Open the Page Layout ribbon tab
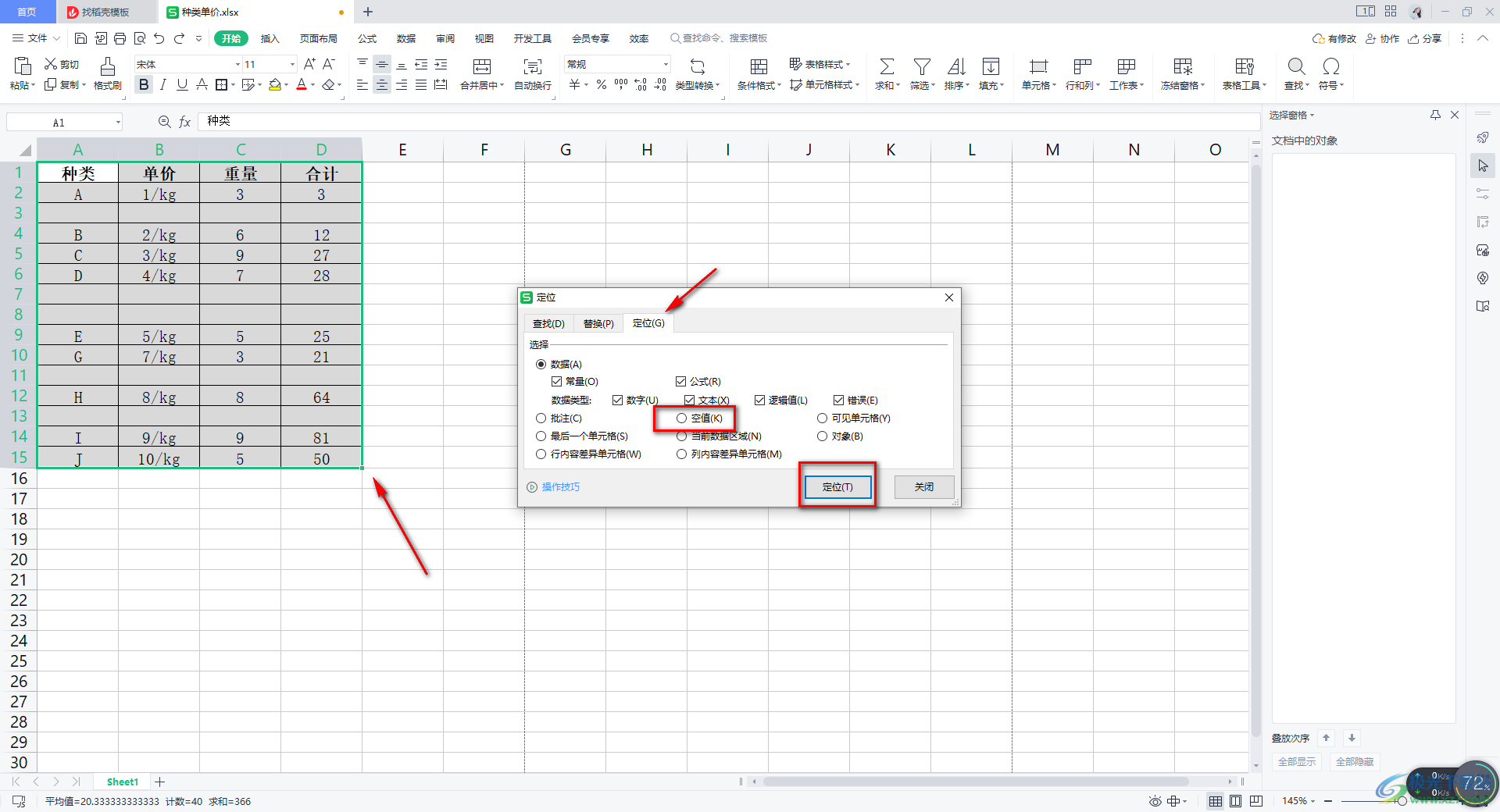Screen dimensions: 1500x812 coord(318,38)
